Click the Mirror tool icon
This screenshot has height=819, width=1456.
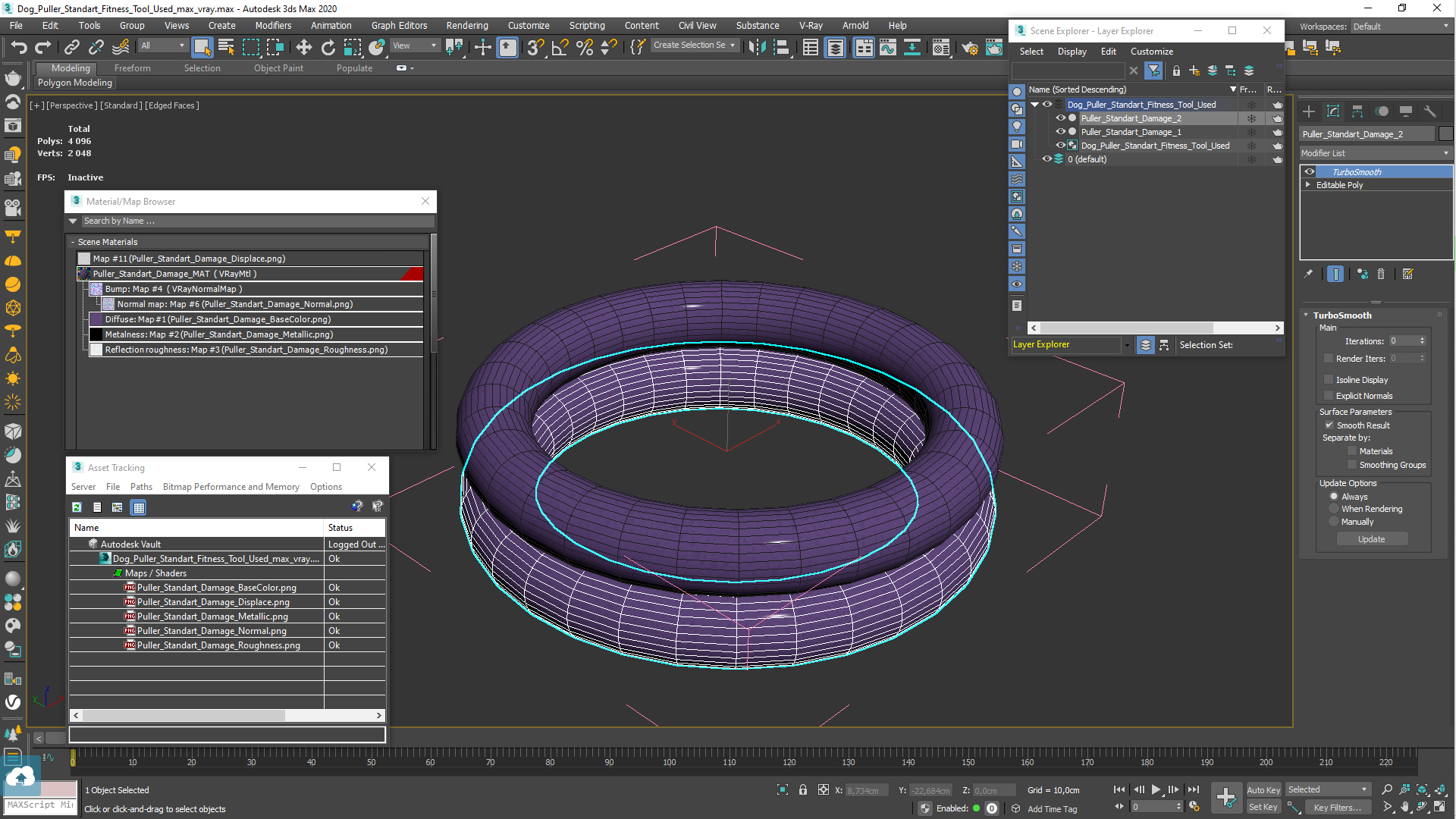pos(756,47)
